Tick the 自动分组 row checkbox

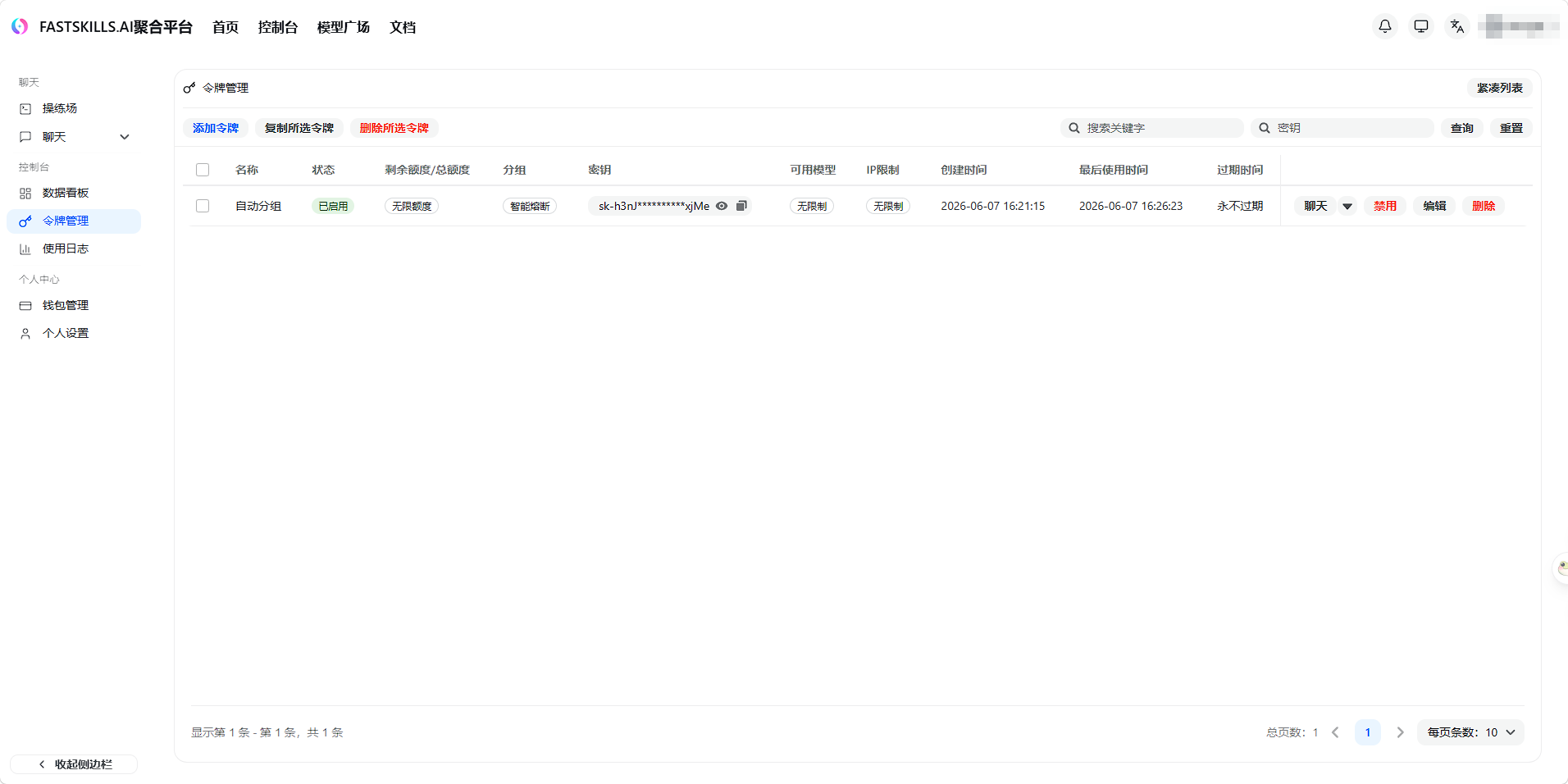coord(203,206)
